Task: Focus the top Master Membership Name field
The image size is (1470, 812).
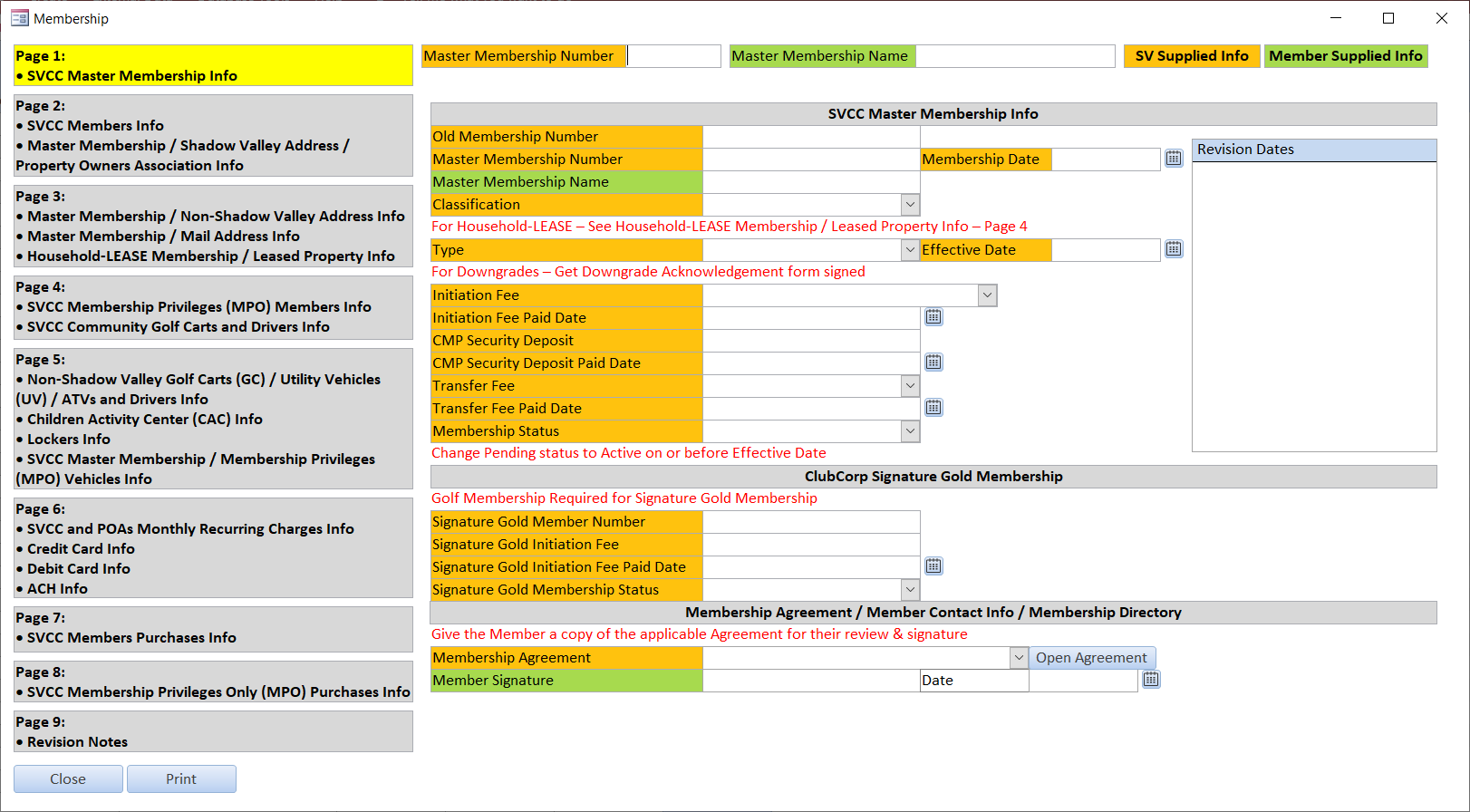Action: click(1015, 56)
